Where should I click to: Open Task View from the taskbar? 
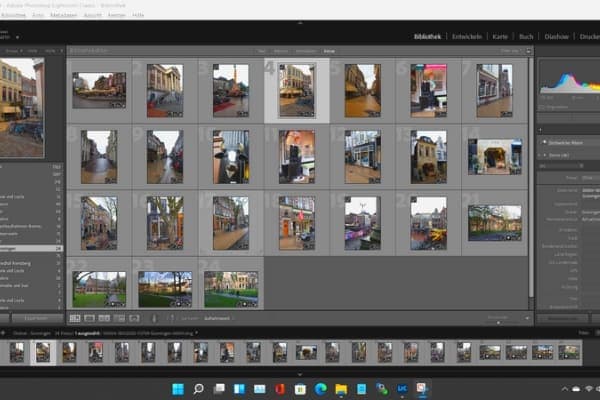219,389
